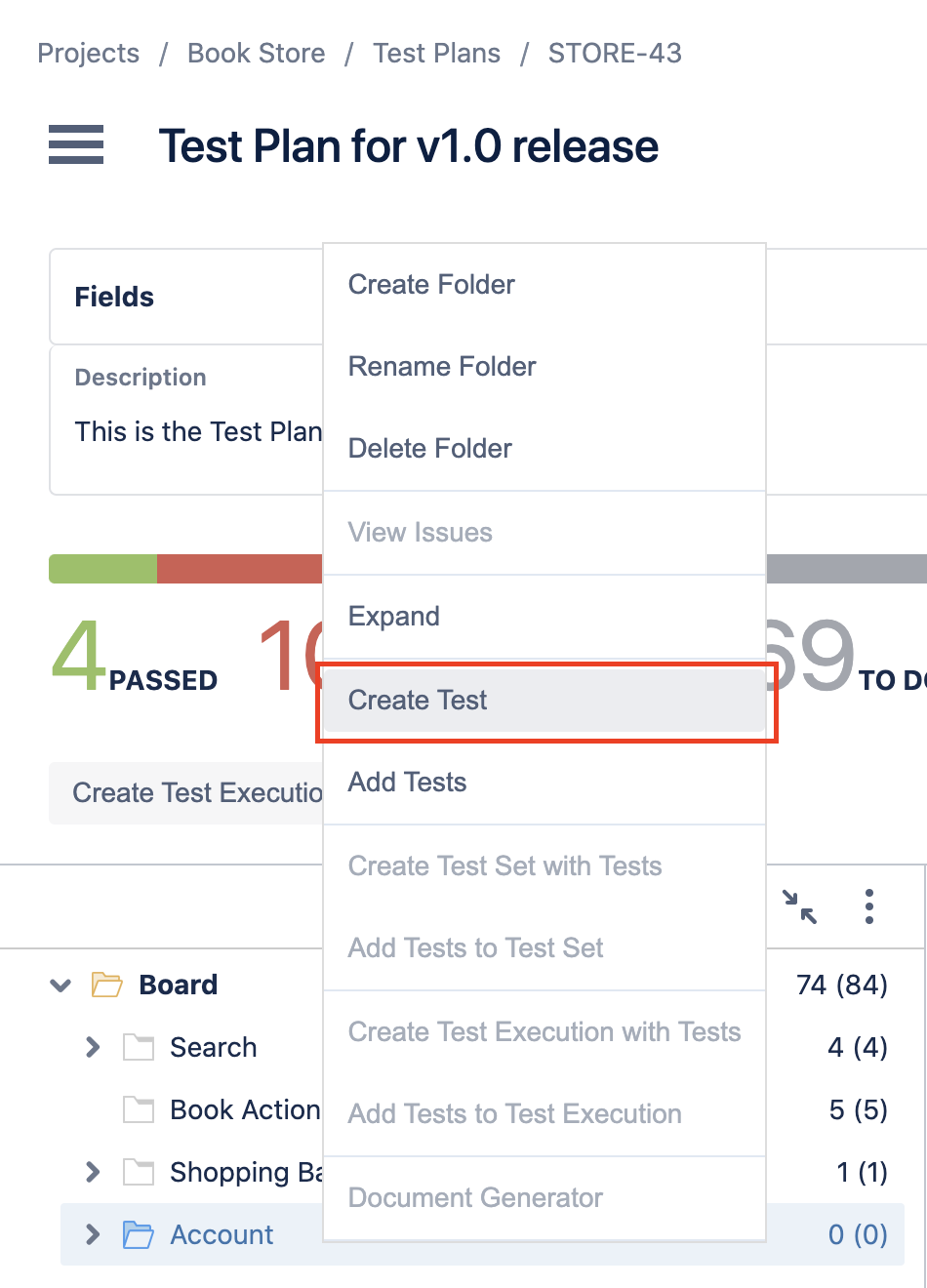
Task: Click the Board open folder icon
Action: [106, 985]
